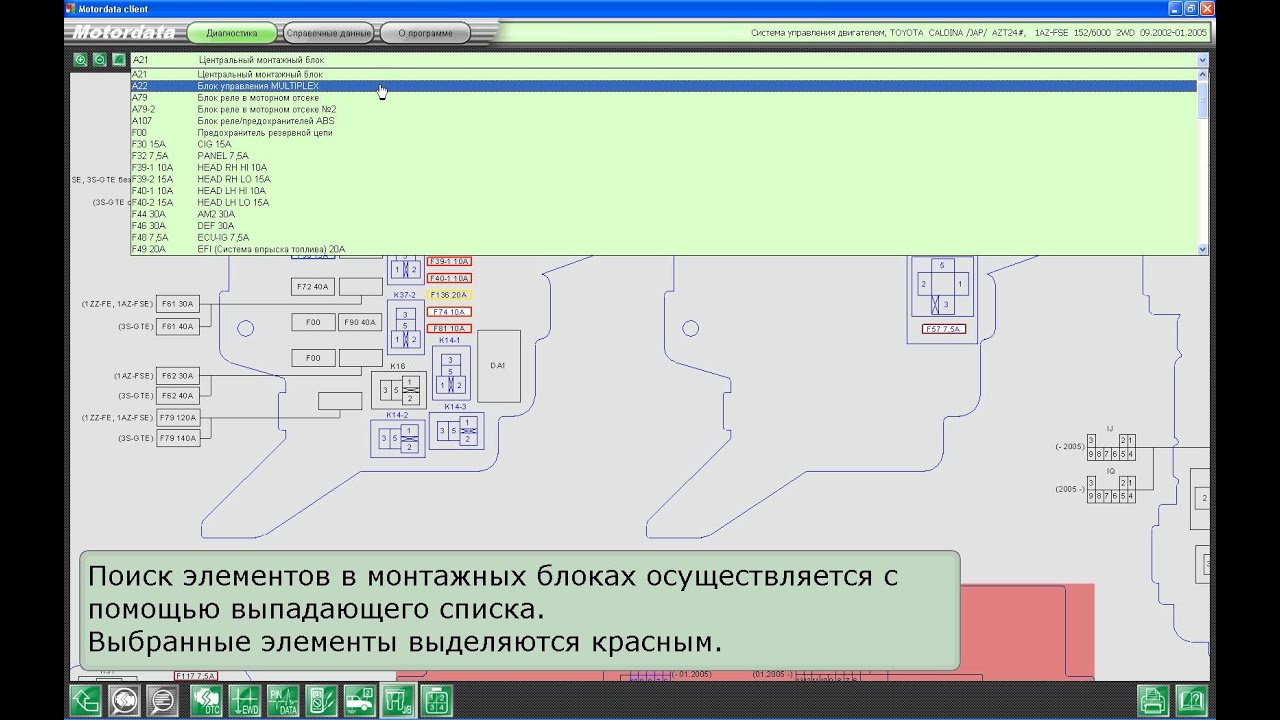Click fuse F62 40A for 3S-GTE

[178, 396]
